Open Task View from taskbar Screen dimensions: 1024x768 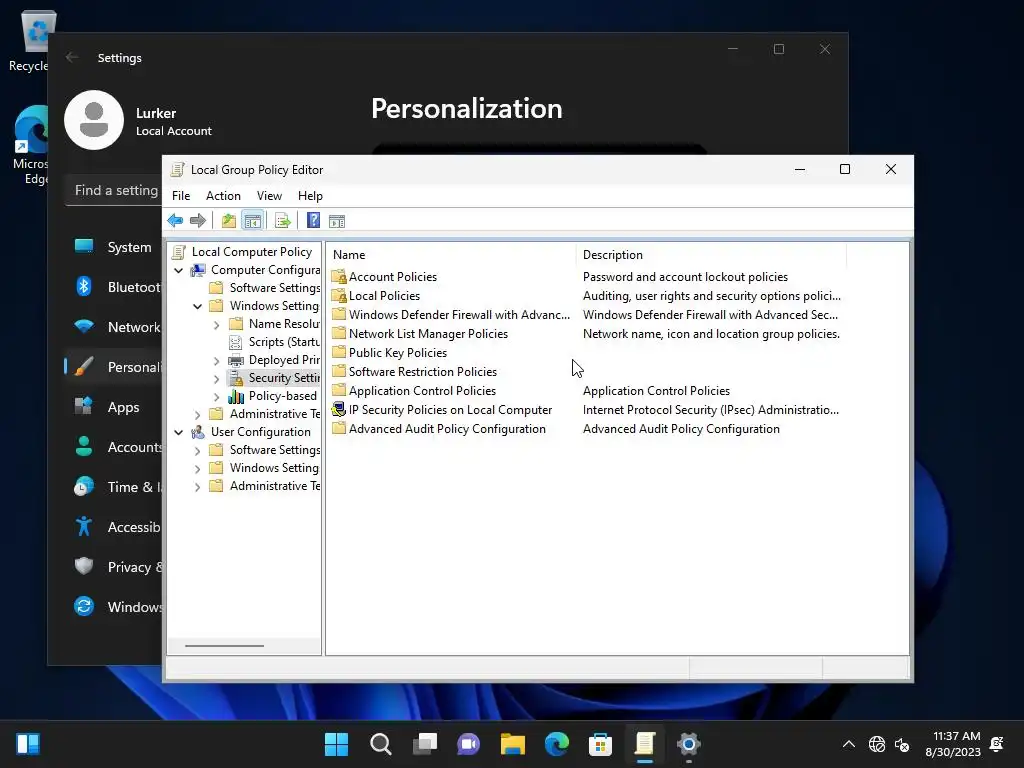tap(424, 744)
